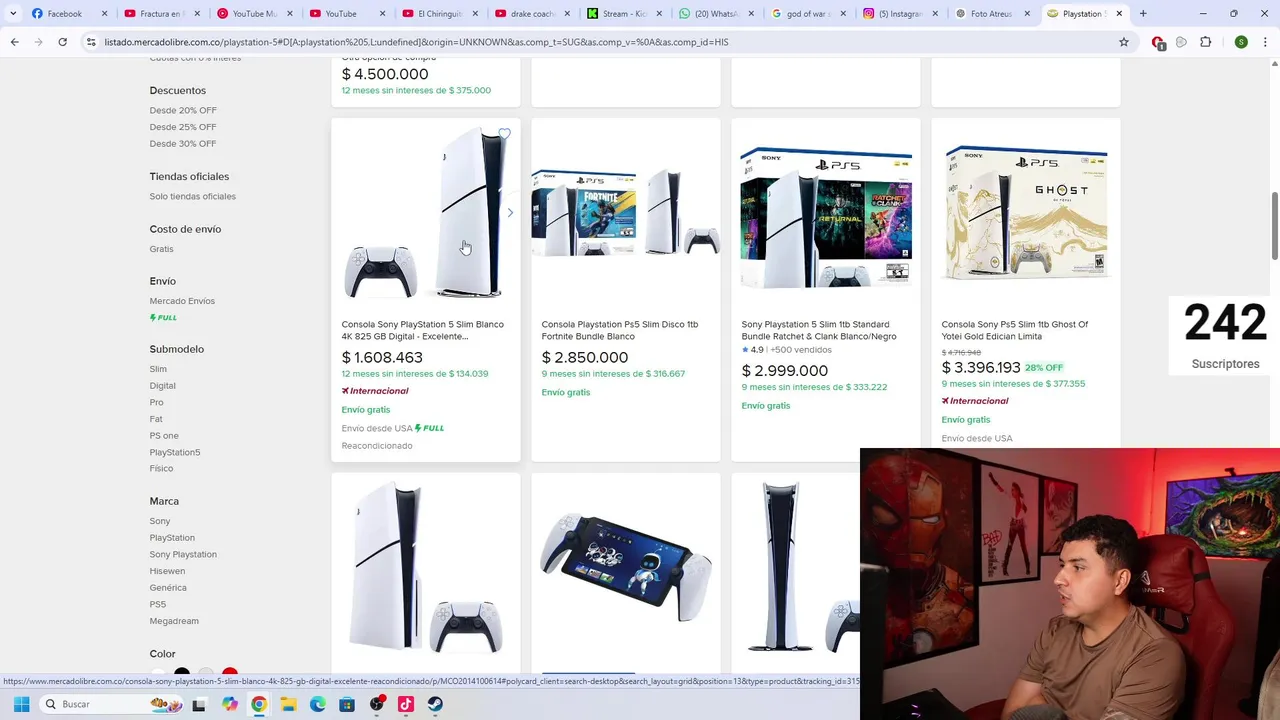Switch to the Facebook tab
This screenshot has height=720, width=1280.
(68, 14)
